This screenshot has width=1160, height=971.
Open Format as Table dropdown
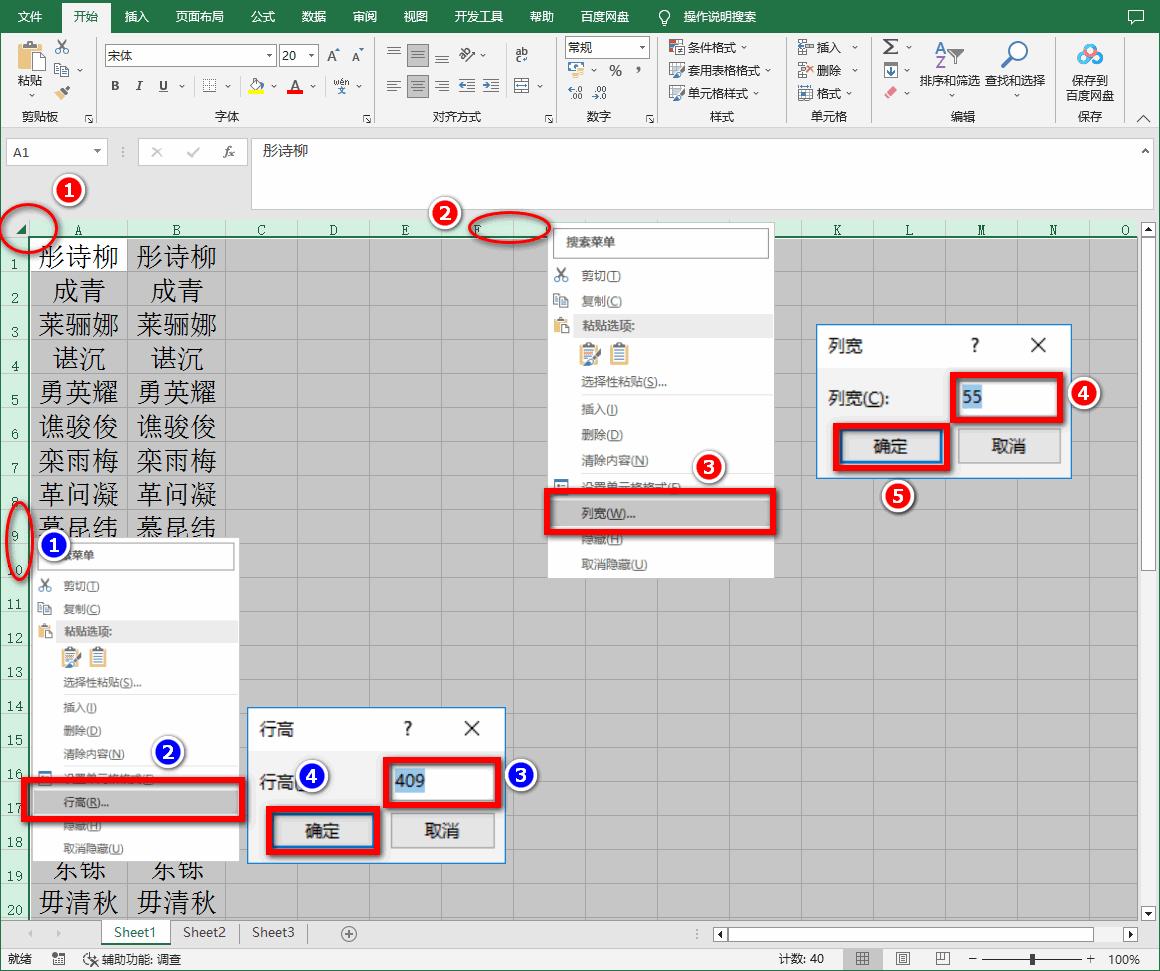click(x=720, y=70)
